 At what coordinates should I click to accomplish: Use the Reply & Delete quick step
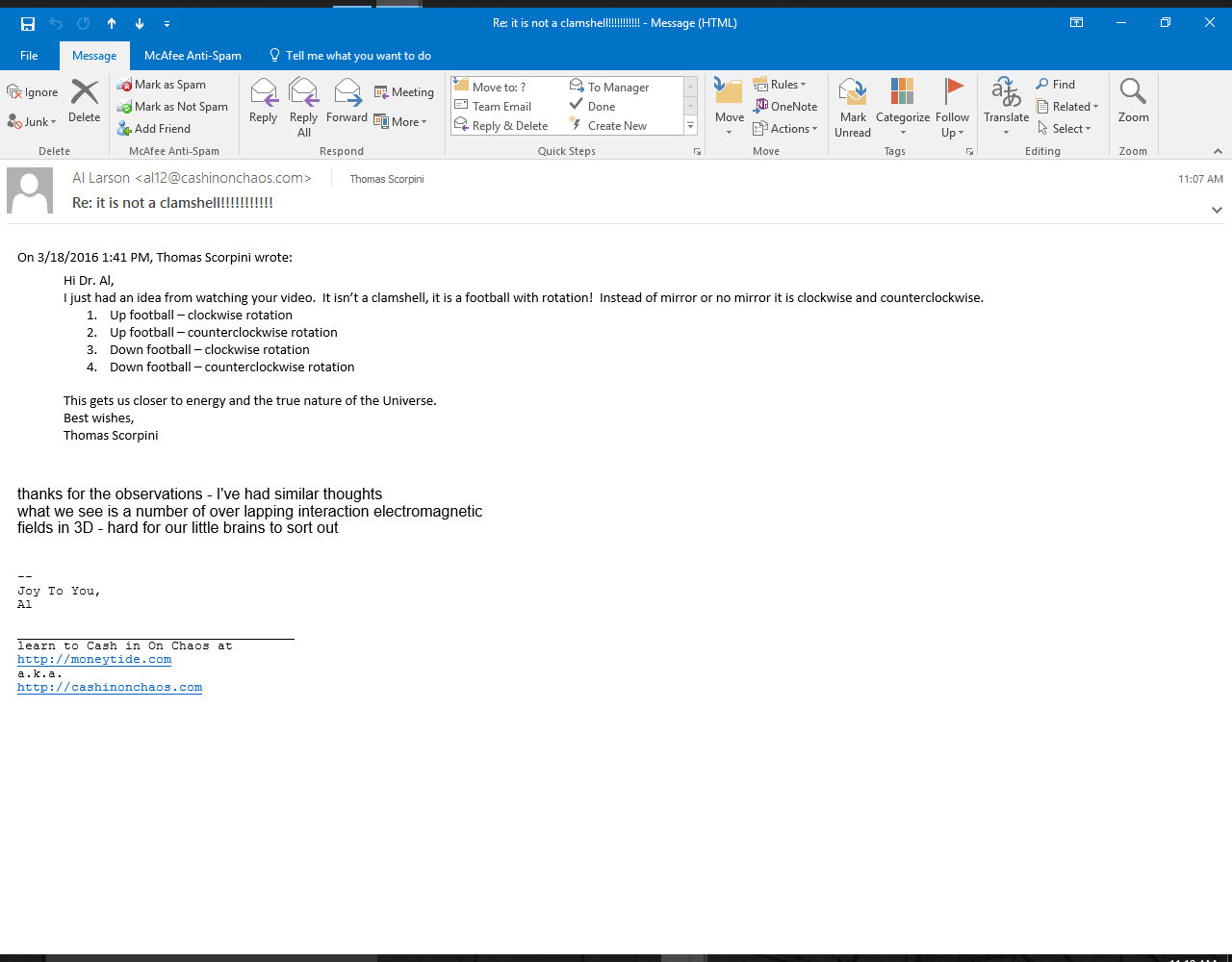[x=501, y=126]
